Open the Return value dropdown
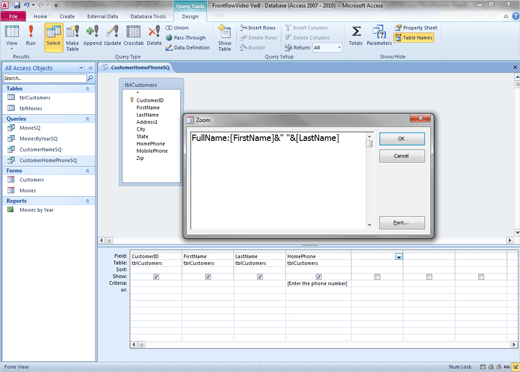The width and height of the screenshot is (520, 372). coord(339,48)
